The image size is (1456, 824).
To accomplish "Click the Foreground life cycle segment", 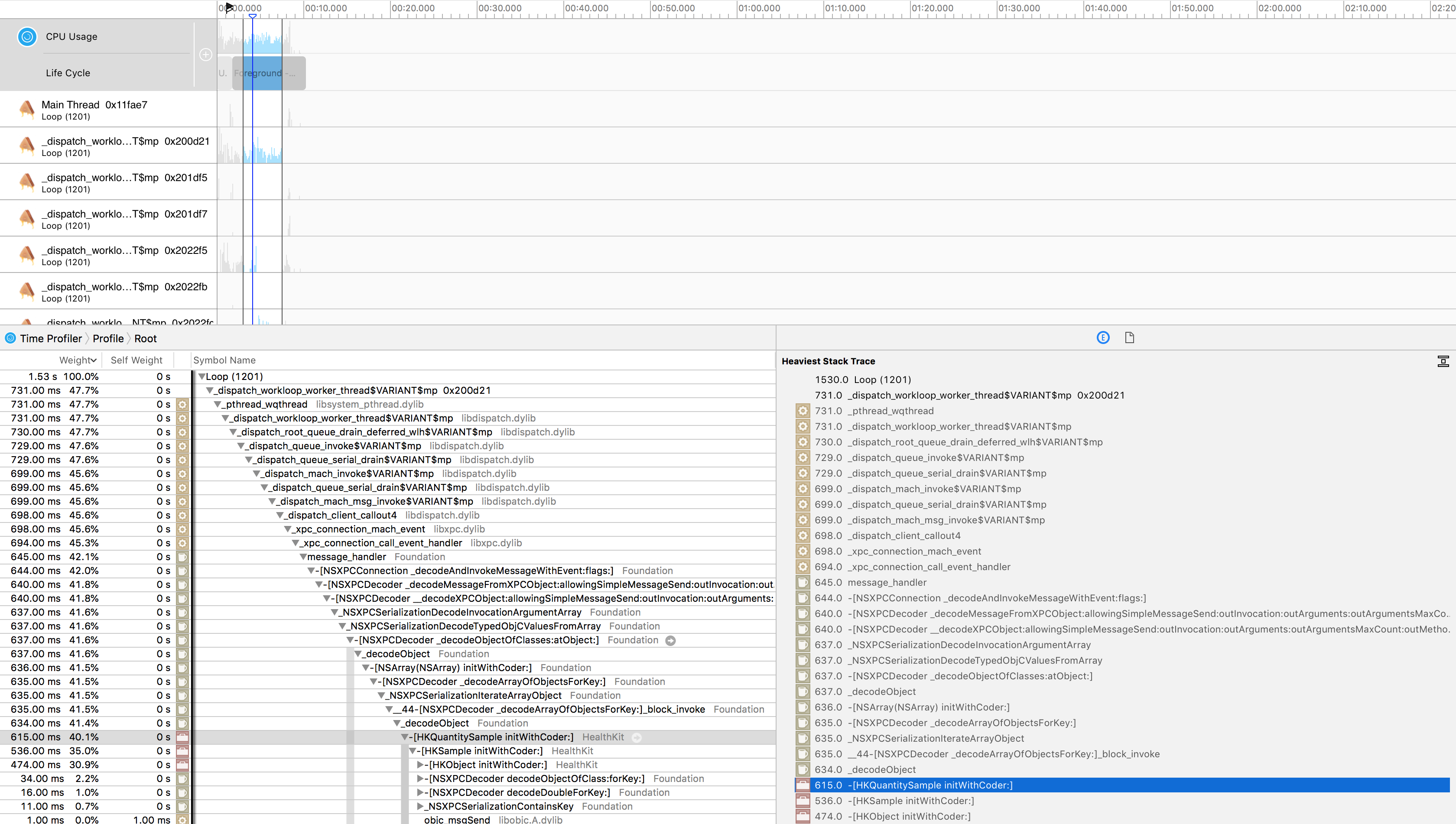I will tap(269, 73).
